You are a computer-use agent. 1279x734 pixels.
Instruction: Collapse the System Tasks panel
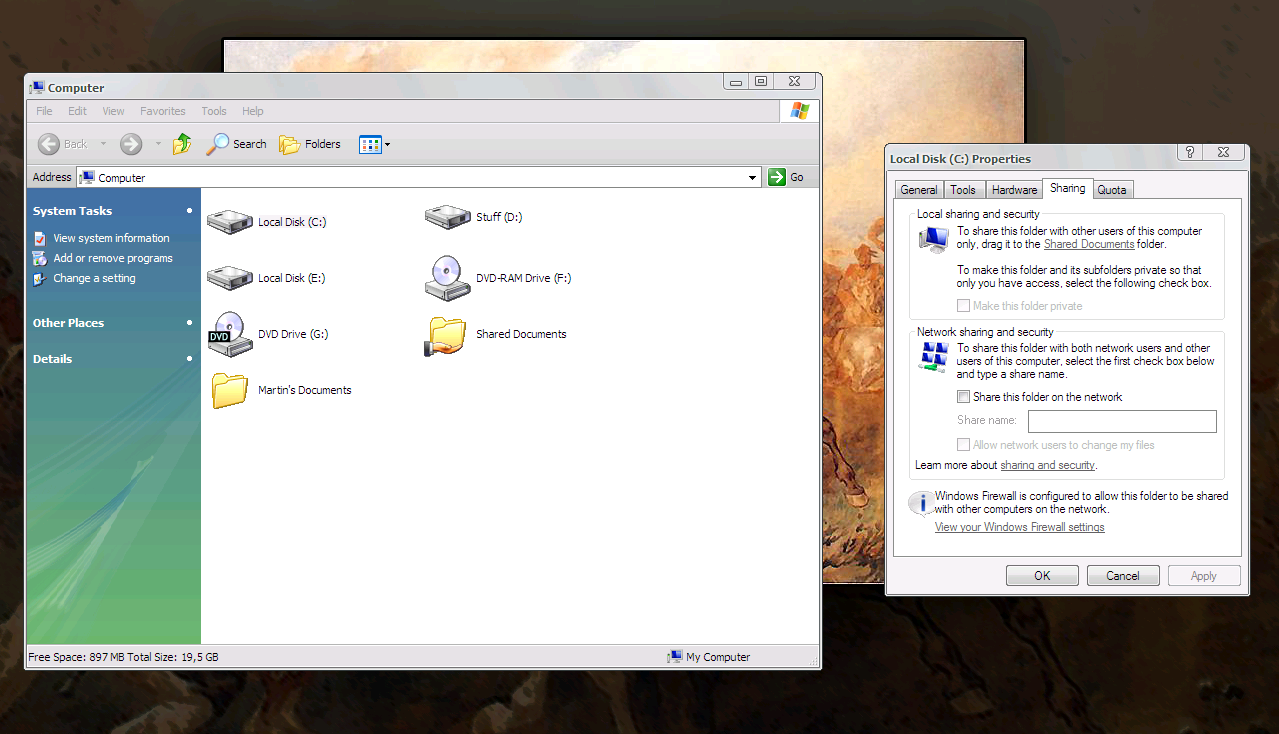coord(189,211)
